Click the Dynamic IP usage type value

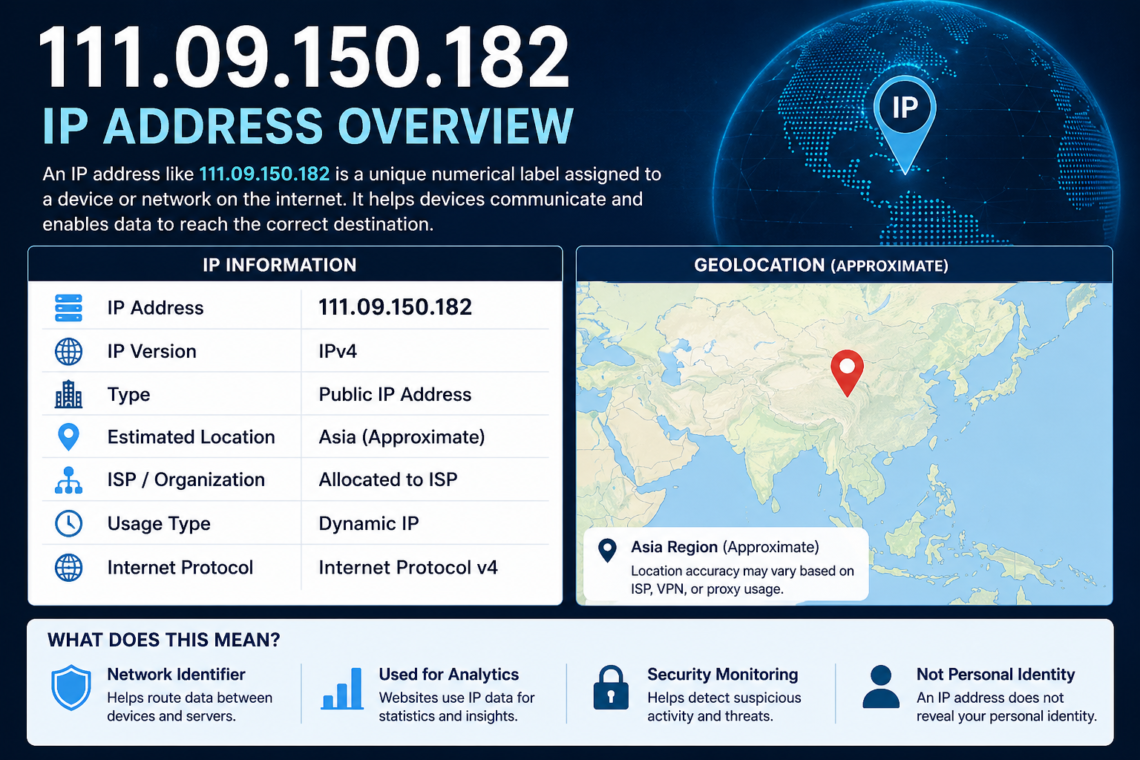368,524
